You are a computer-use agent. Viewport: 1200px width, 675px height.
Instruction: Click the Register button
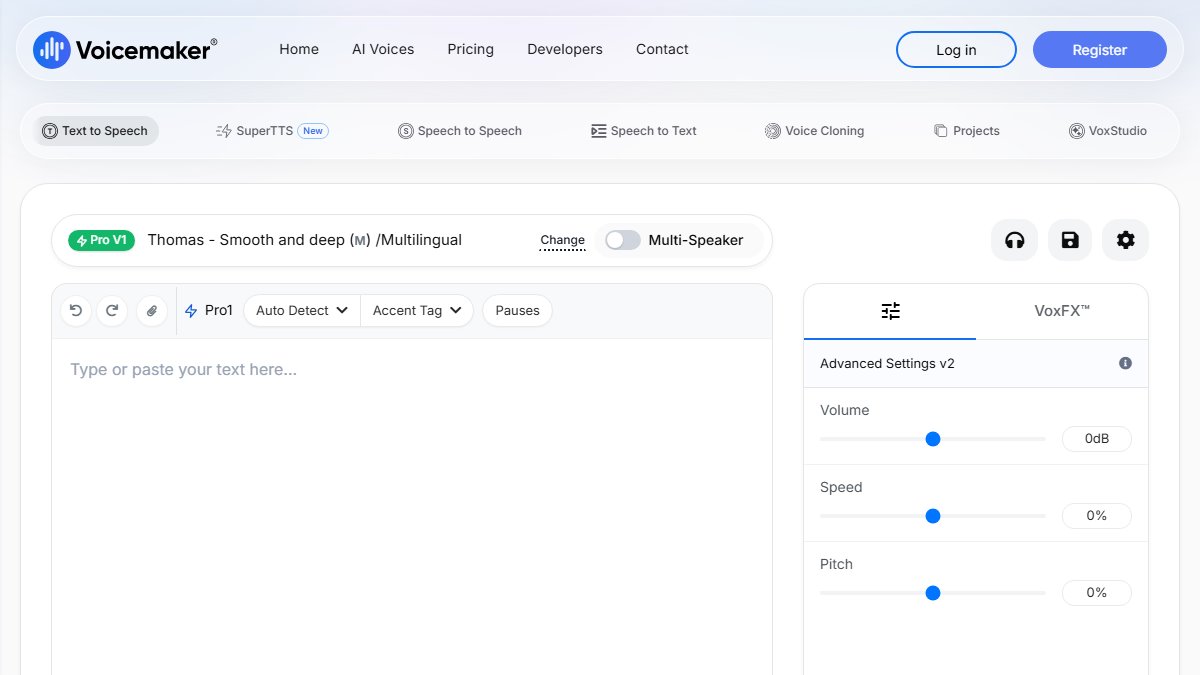(1100, 50)
